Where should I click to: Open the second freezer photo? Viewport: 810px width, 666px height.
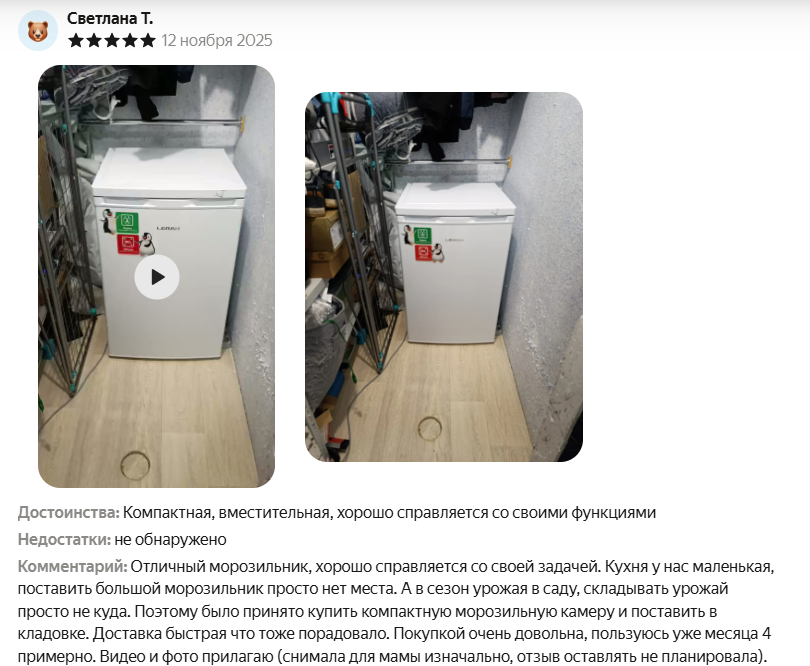[x=444, y=277]
